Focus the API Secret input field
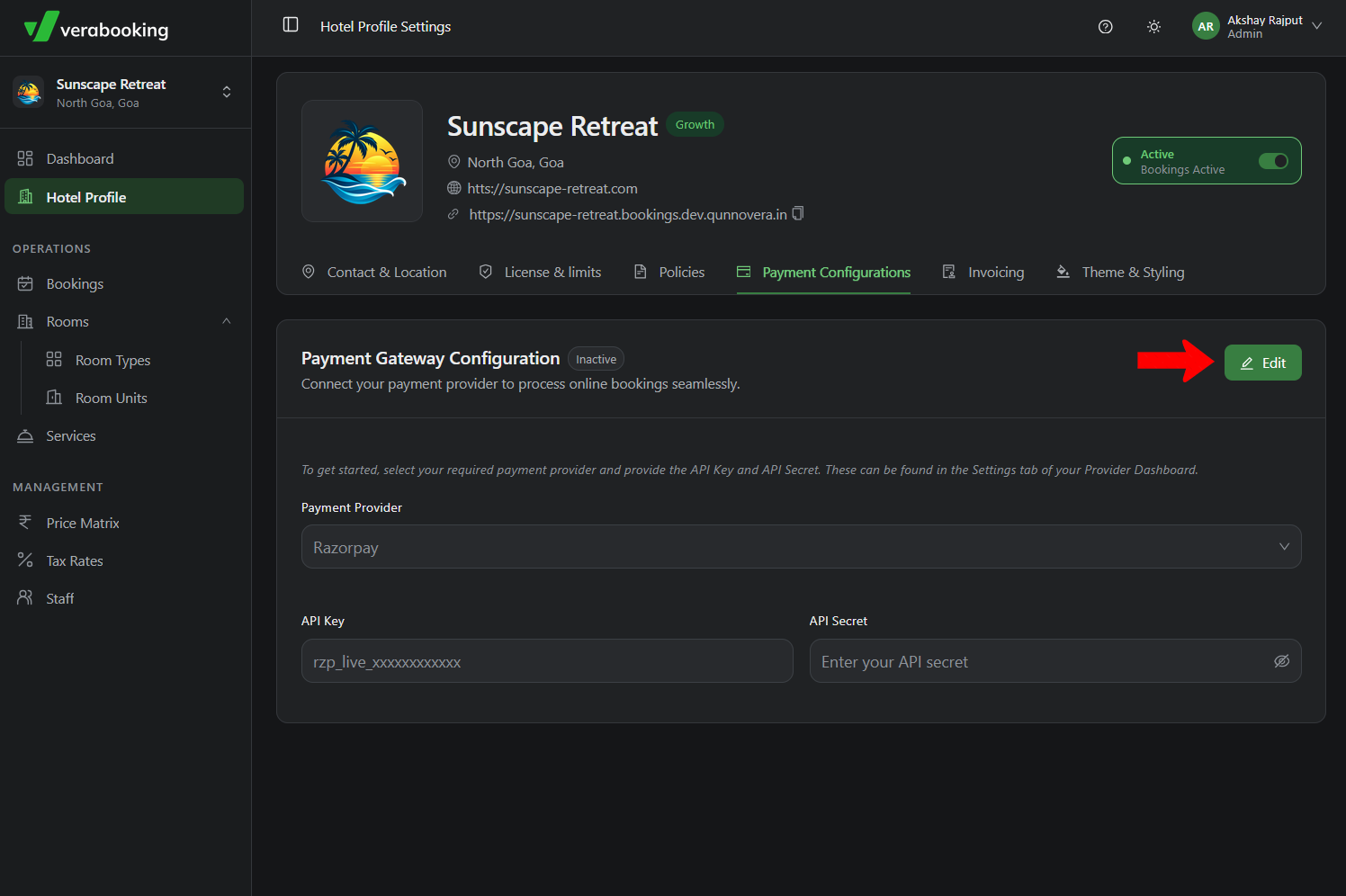Screen dimensions: 1346x896 (x=1055, y=661)
